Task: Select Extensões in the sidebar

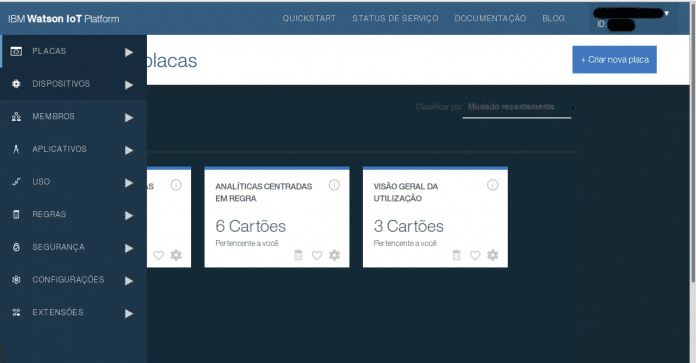Action: click(73, 312)
